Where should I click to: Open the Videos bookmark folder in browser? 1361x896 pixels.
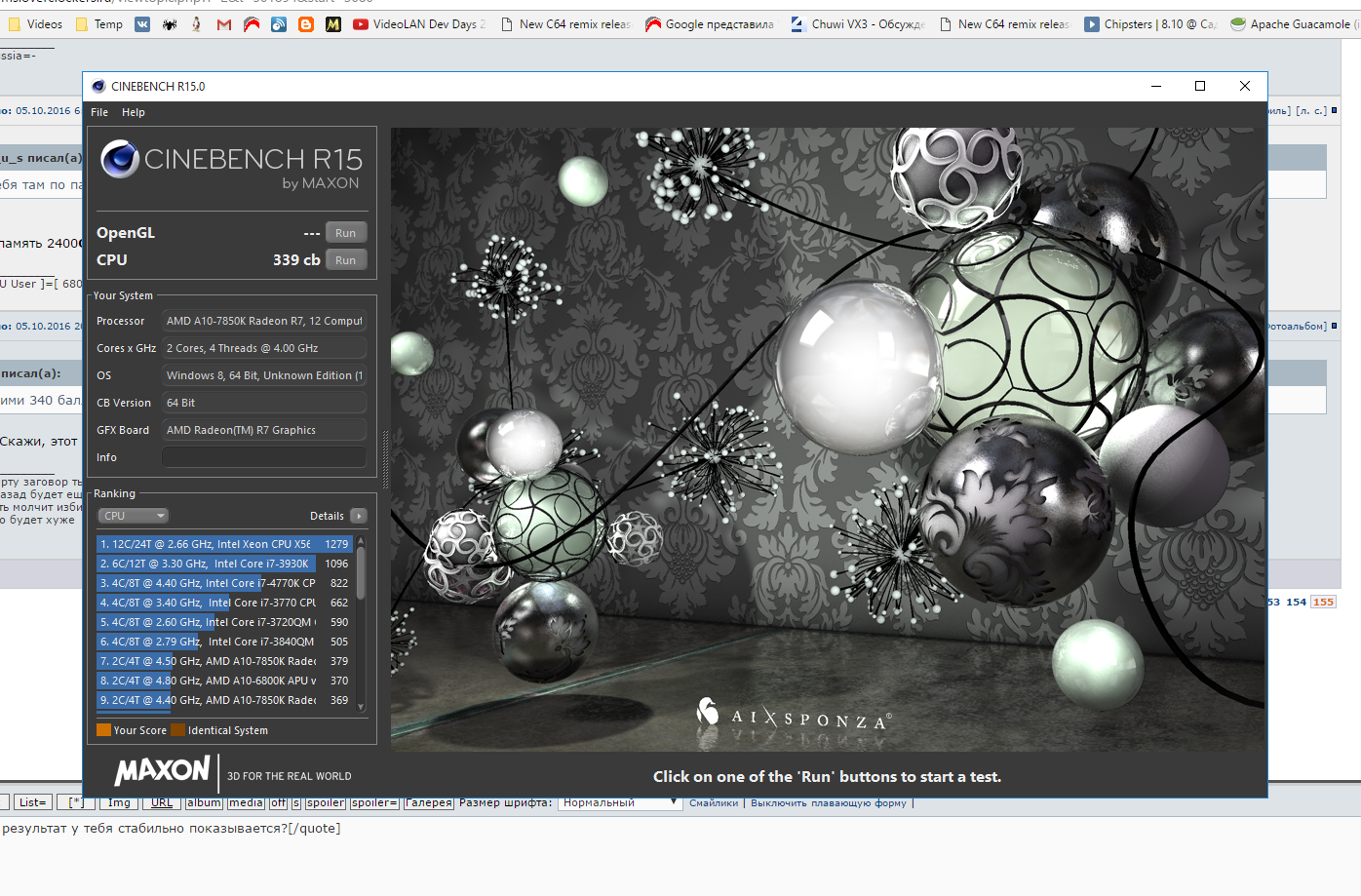click(x=35, y=24)
